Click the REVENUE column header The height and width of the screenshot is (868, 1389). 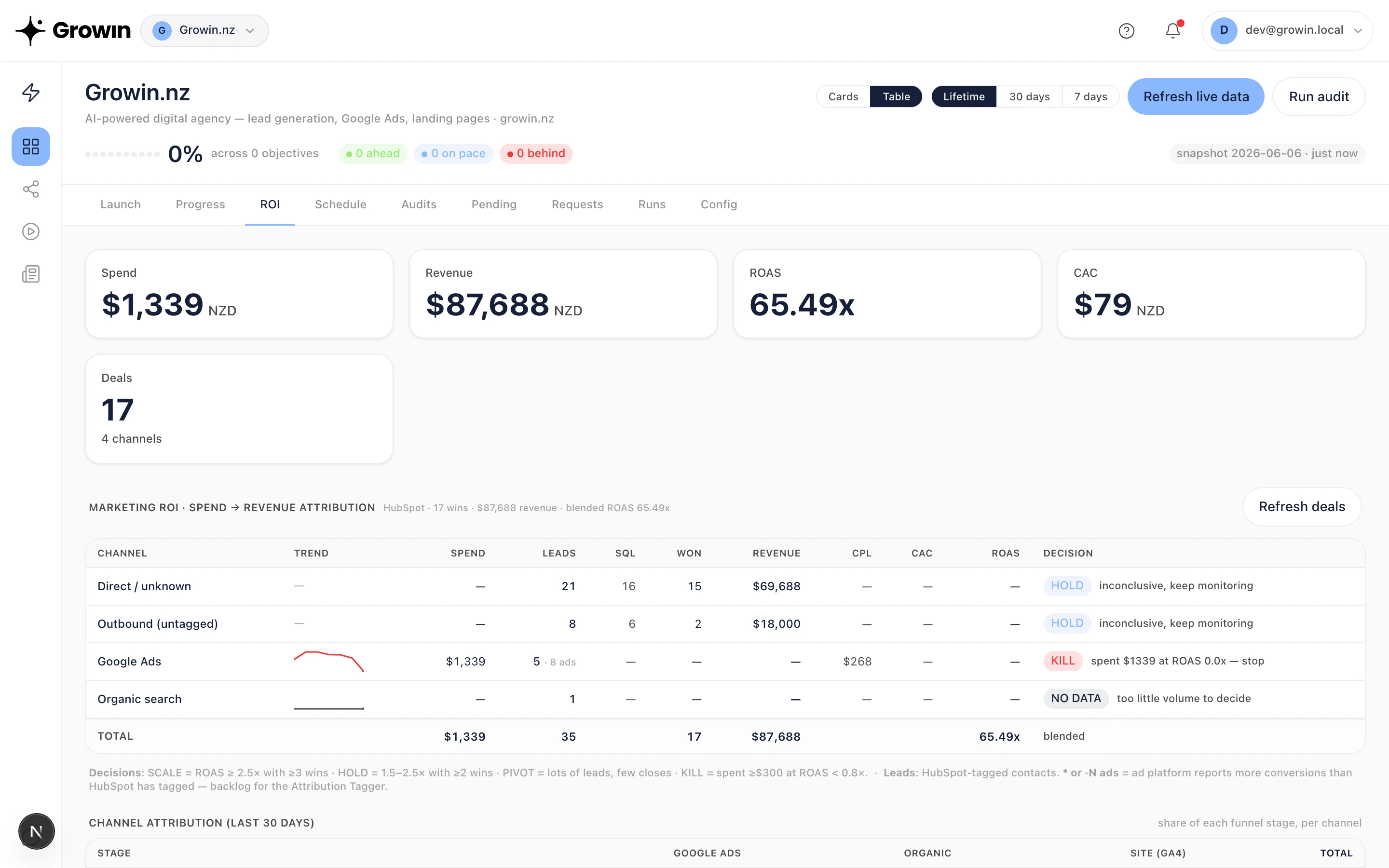coord(776,553)
